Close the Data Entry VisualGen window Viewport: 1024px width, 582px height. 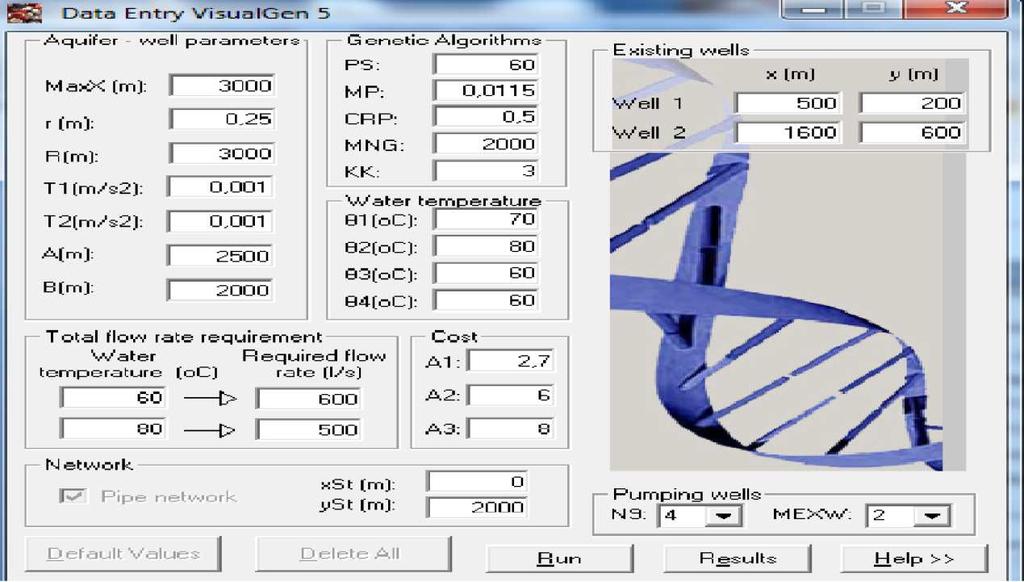[955, 9]
